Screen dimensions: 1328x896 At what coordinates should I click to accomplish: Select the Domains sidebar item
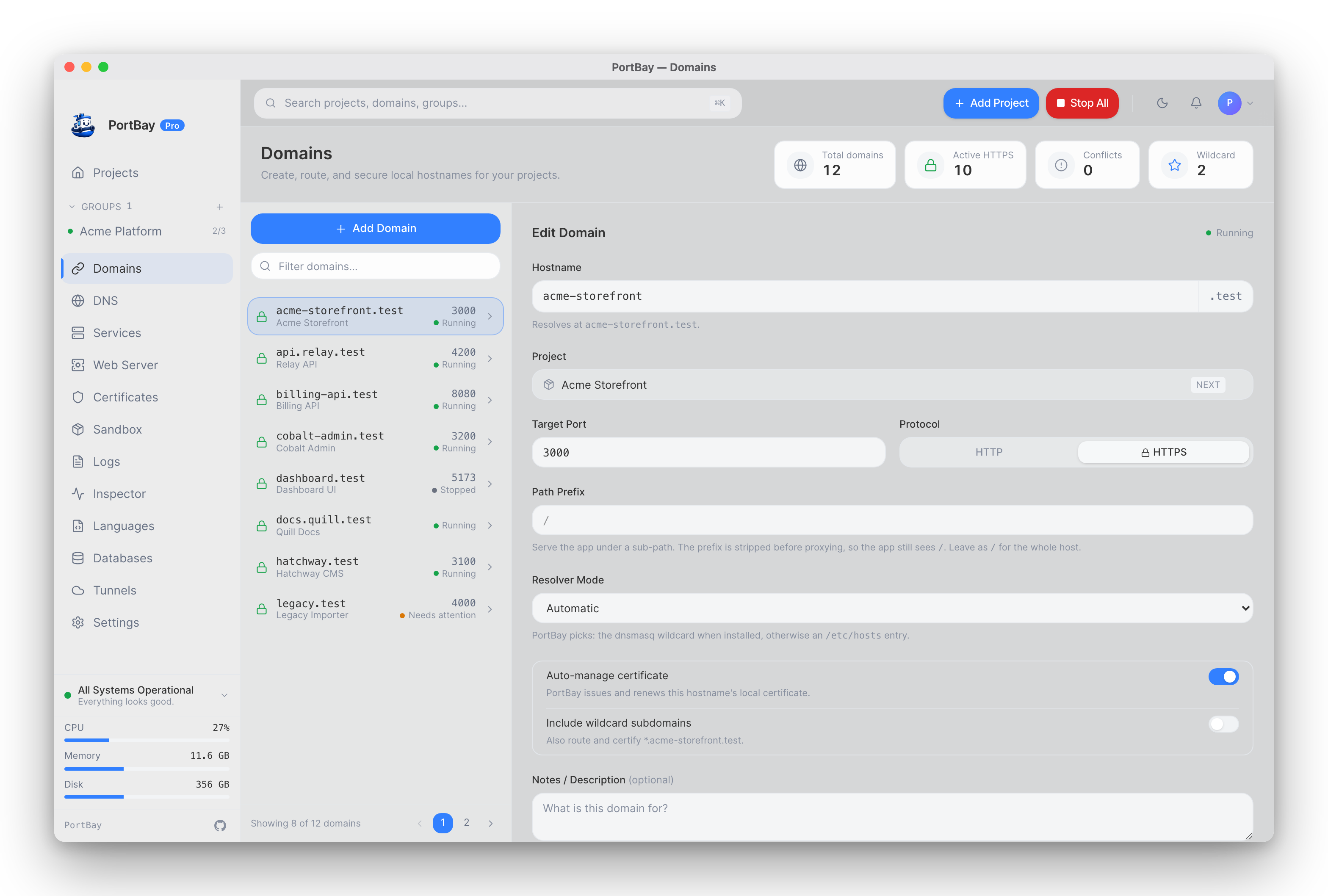(x=147, y=268)
